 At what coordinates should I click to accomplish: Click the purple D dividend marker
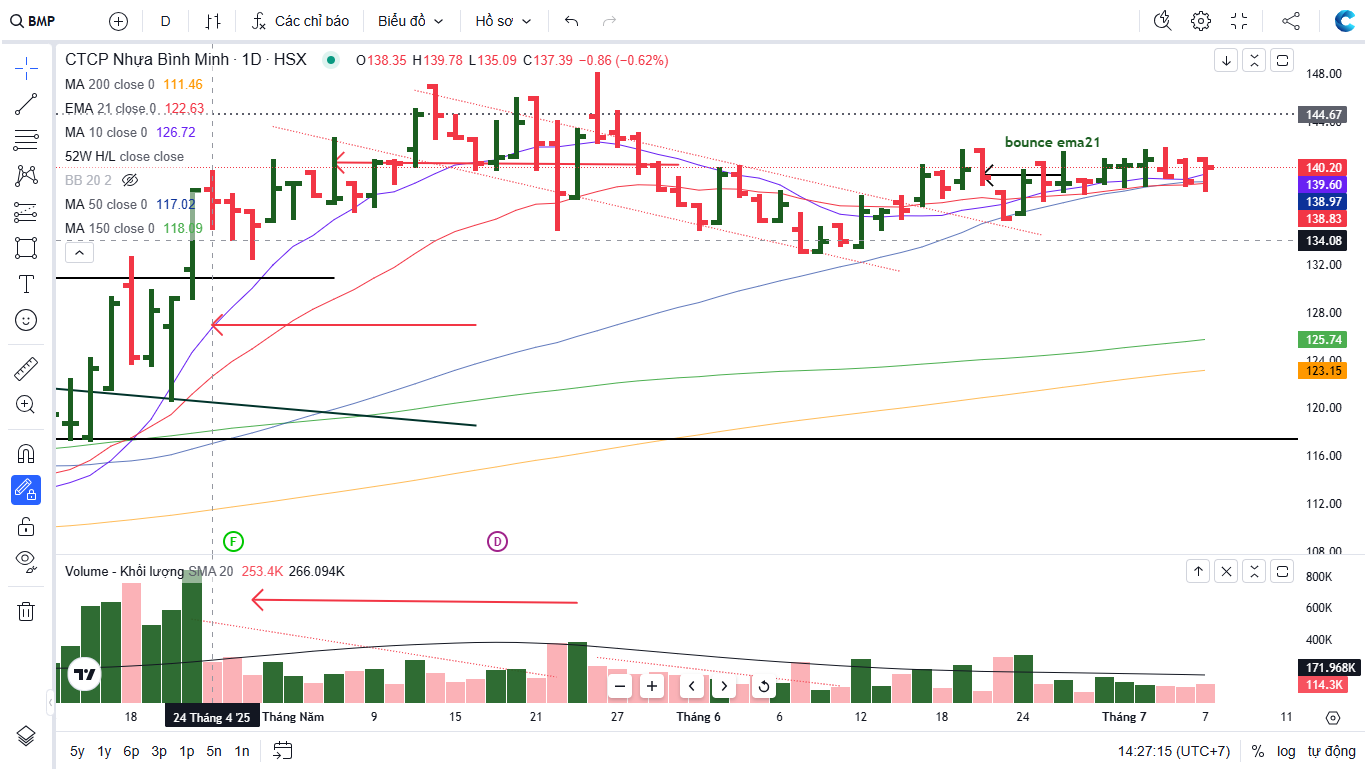pos(497,542)
